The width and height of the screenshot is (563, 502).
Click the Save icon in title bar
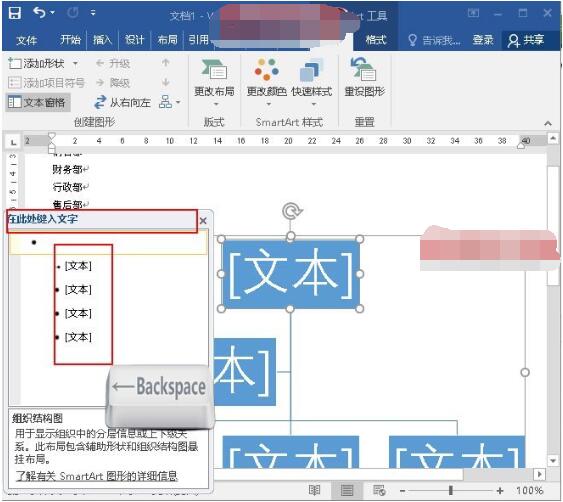click(x=15, y=13)
